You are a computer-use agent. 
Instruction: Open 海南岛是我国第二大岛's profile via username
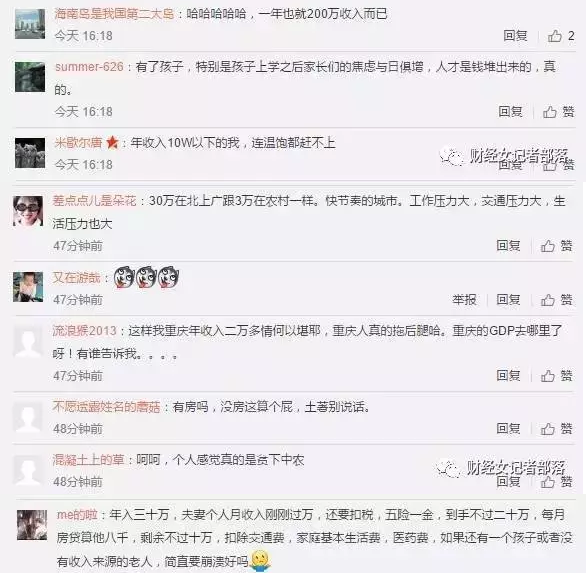[x=114, y=14]
